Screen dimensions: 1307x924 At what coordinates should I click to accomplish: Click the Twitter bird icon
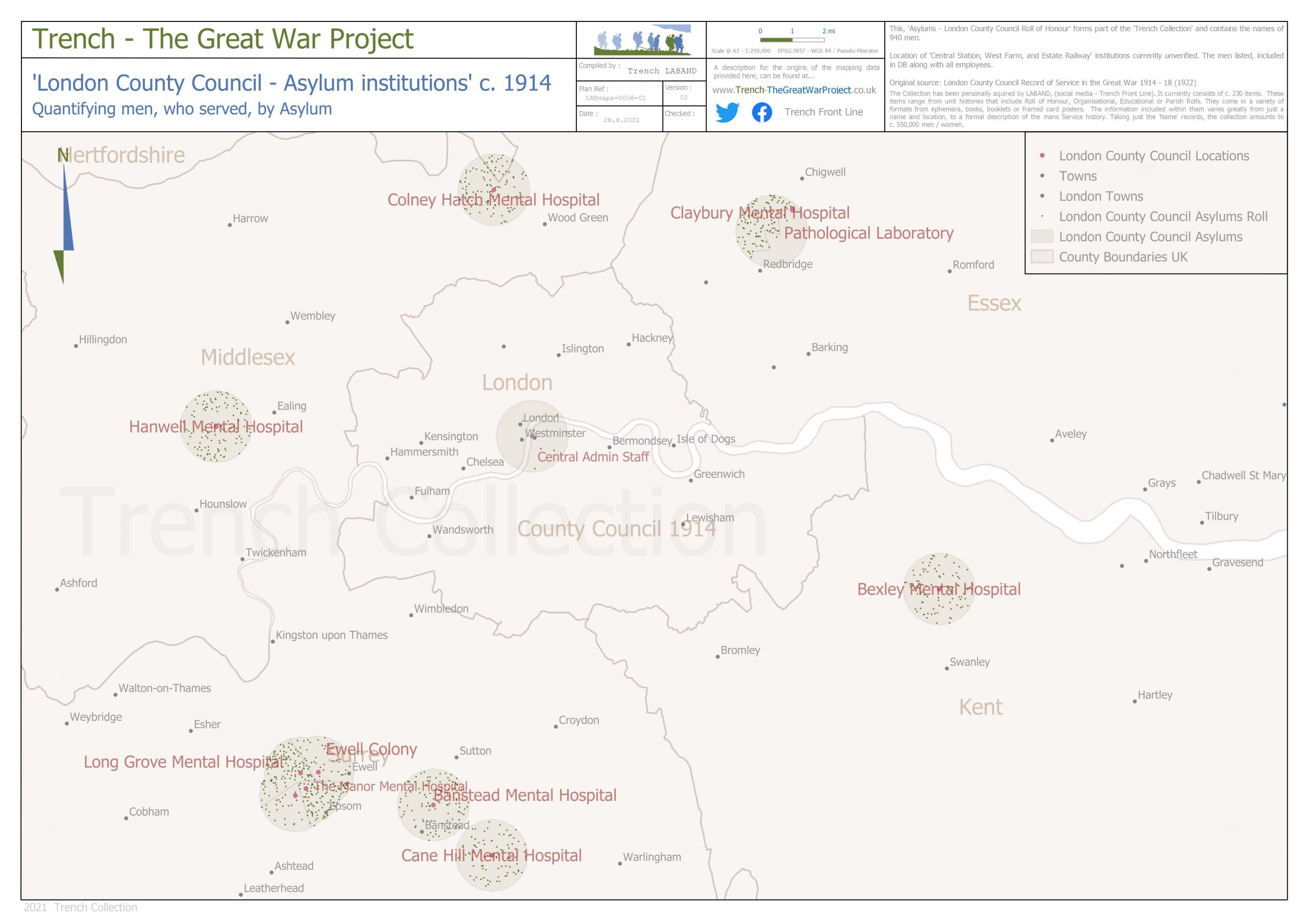[x=727, y=112]
